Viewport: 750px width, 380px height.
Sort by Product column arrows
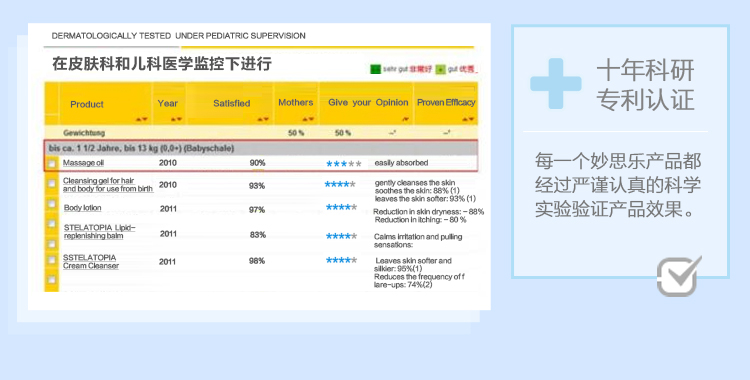coord(142,119)
